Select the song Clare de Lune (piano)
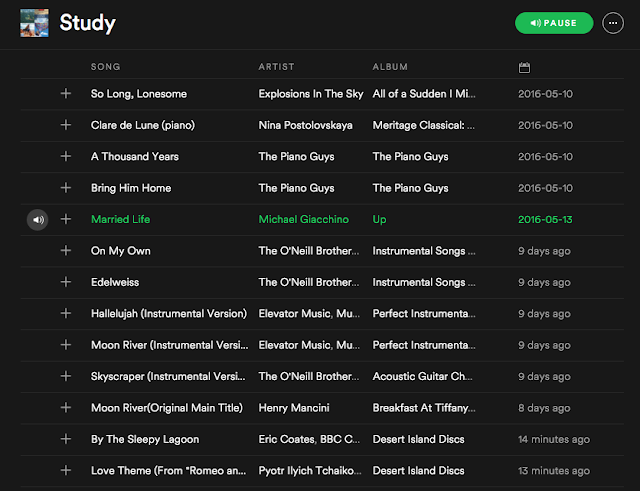This screenshot has height=491, width=640. pos(143,125)
